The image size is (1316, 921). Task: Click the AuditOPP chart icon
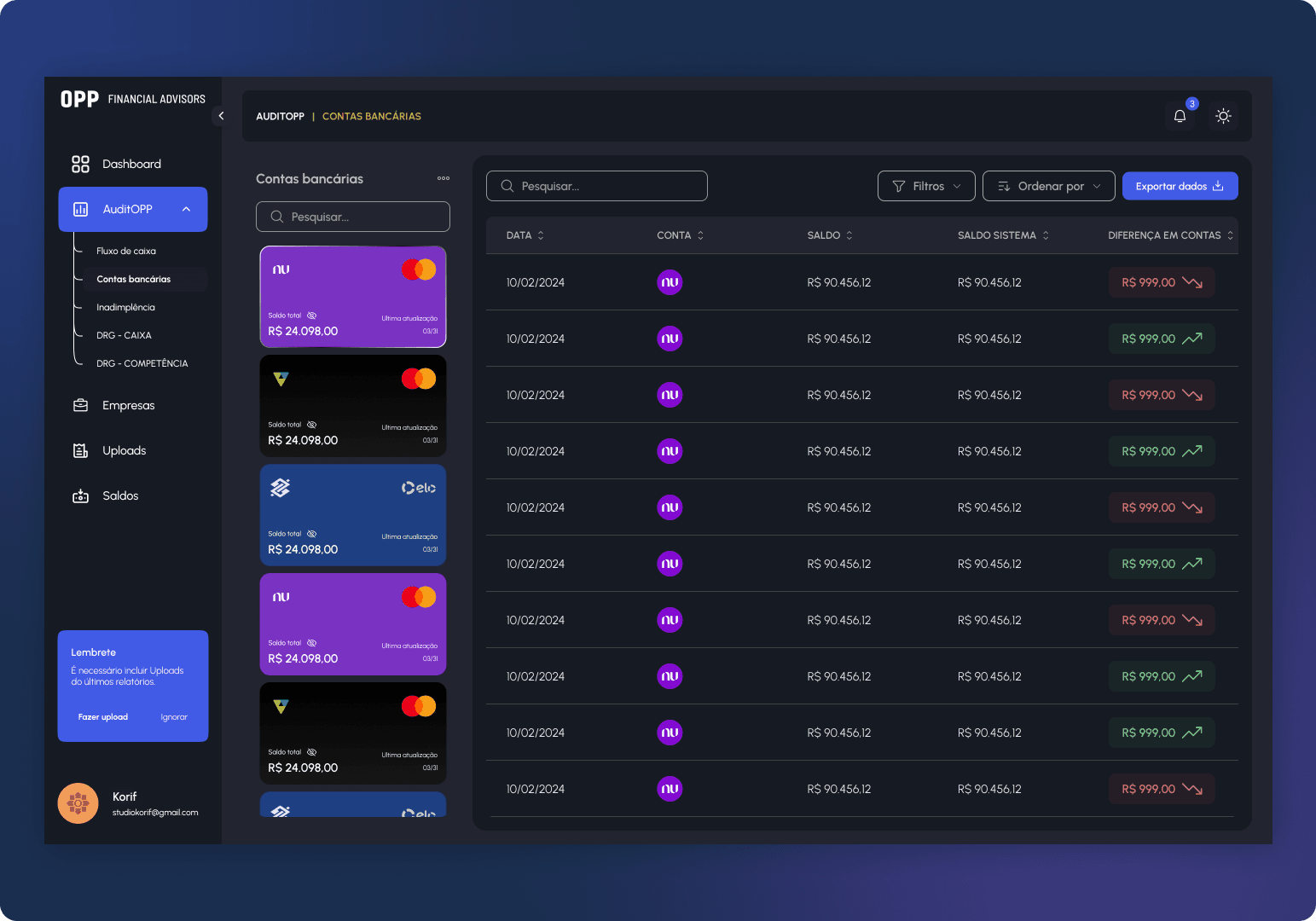pos(81,209)
